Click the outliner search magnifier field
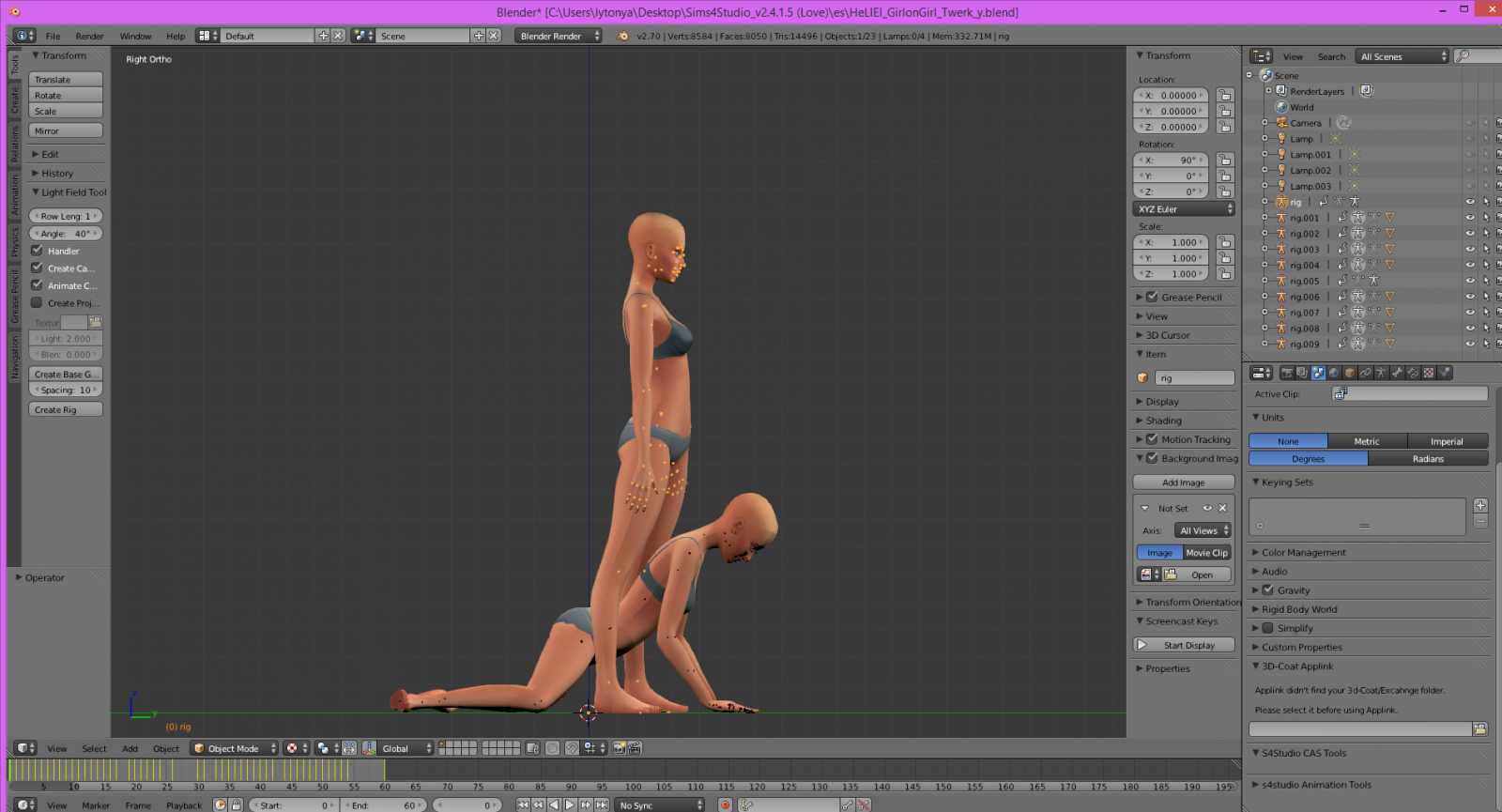This screenshot has width=1502, height=812. click(x=1479, y=56)
